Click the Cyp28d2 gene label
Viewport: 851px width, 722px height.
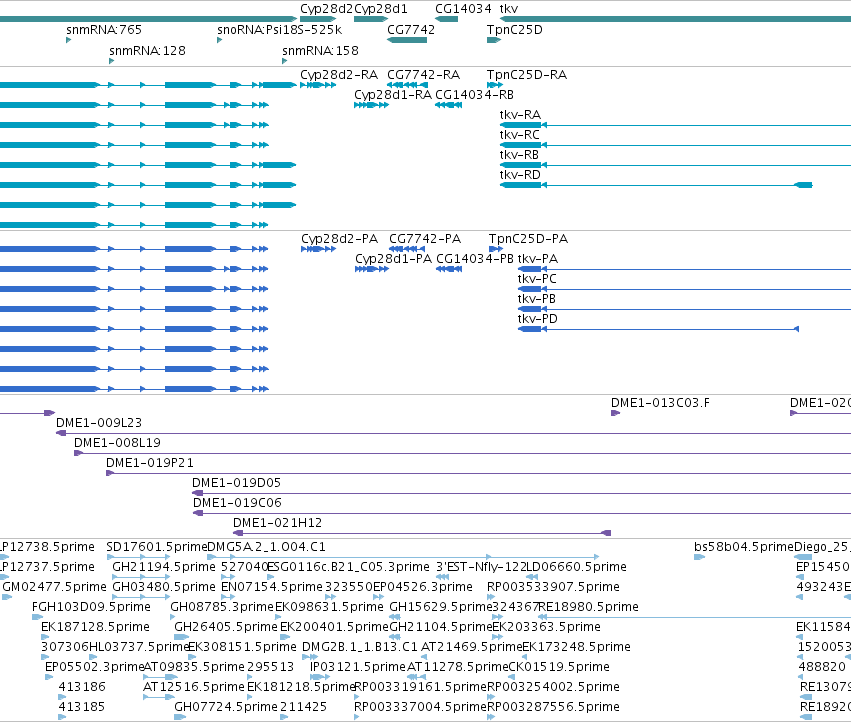click(x=327, y=9)
